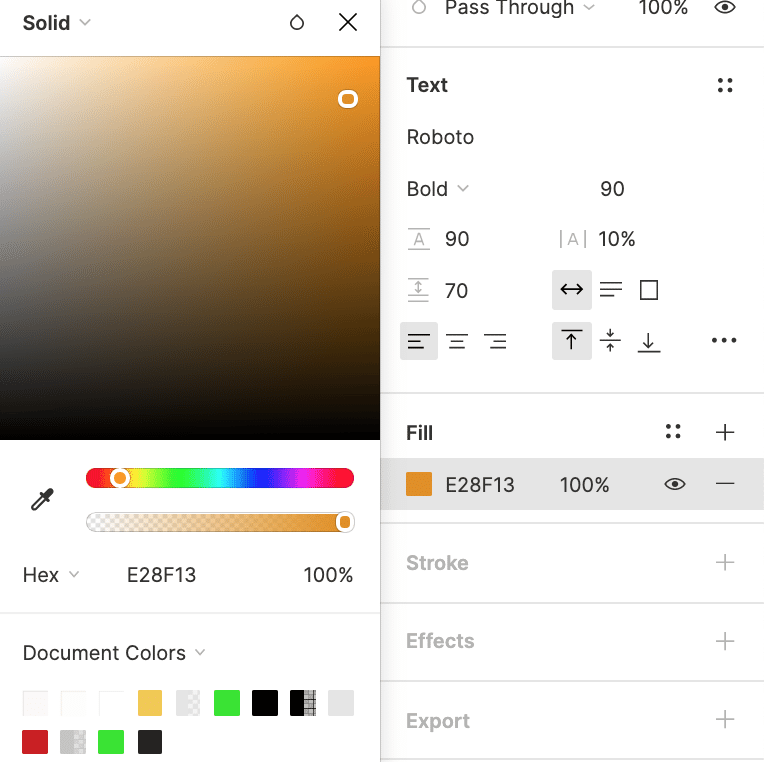Open type details three-dot menu

pos(724,341)
